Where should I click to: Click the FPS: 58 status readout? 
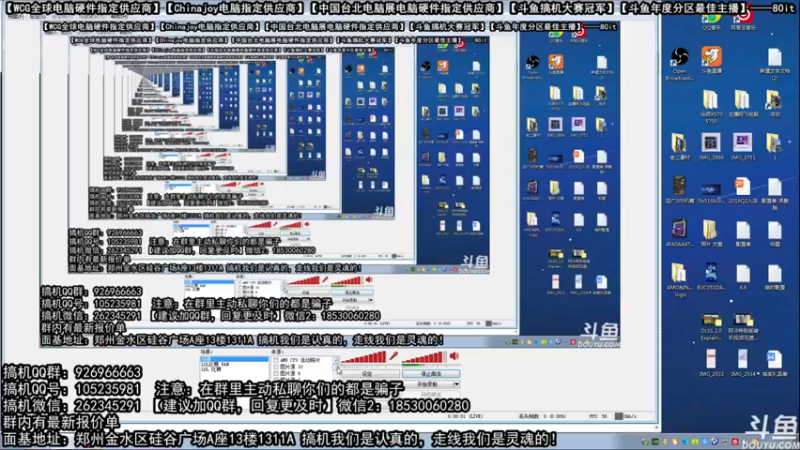(598, 417)
